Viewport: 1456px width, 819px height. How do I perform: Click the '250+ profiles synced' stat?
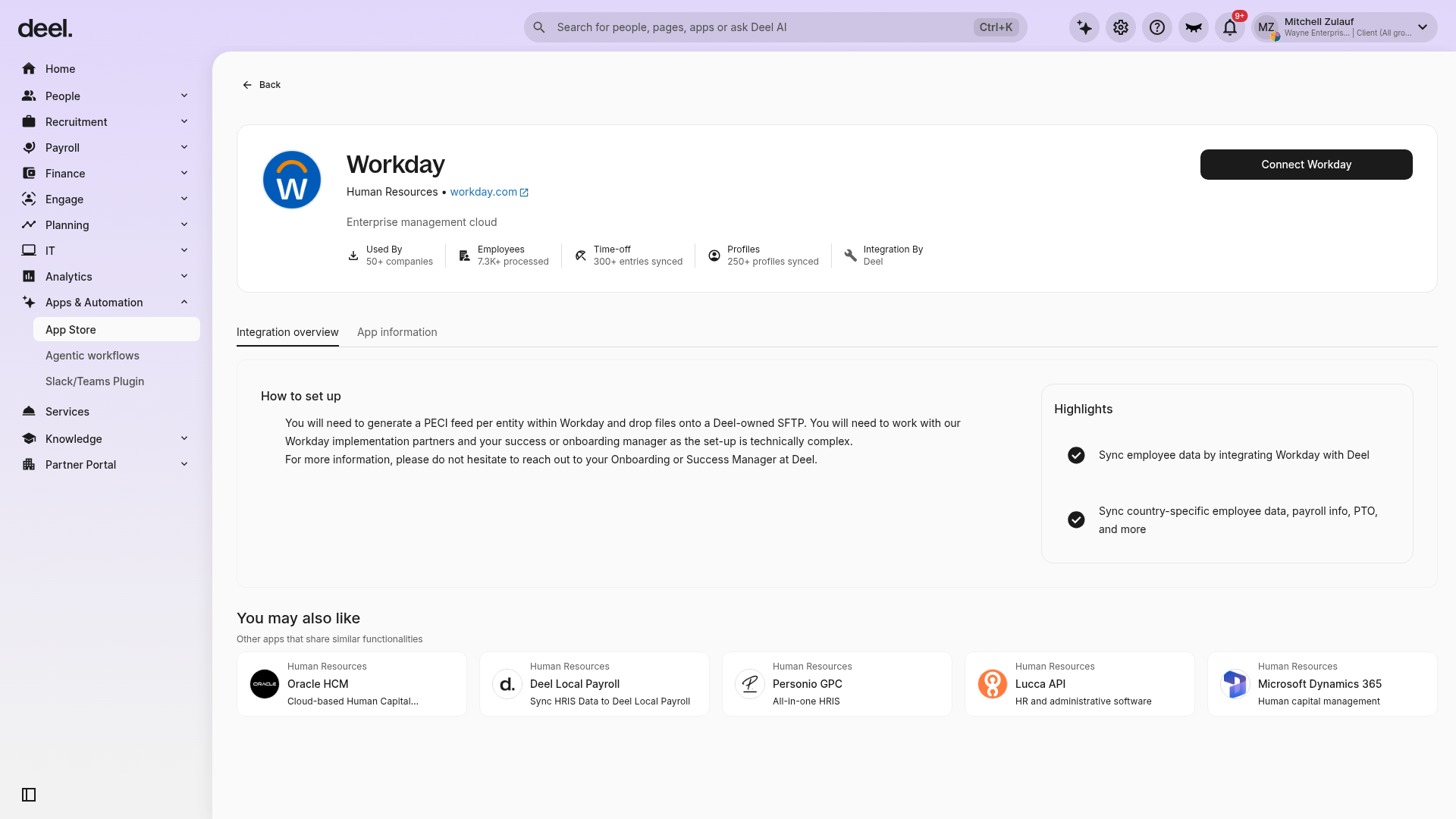pos(773,262)
